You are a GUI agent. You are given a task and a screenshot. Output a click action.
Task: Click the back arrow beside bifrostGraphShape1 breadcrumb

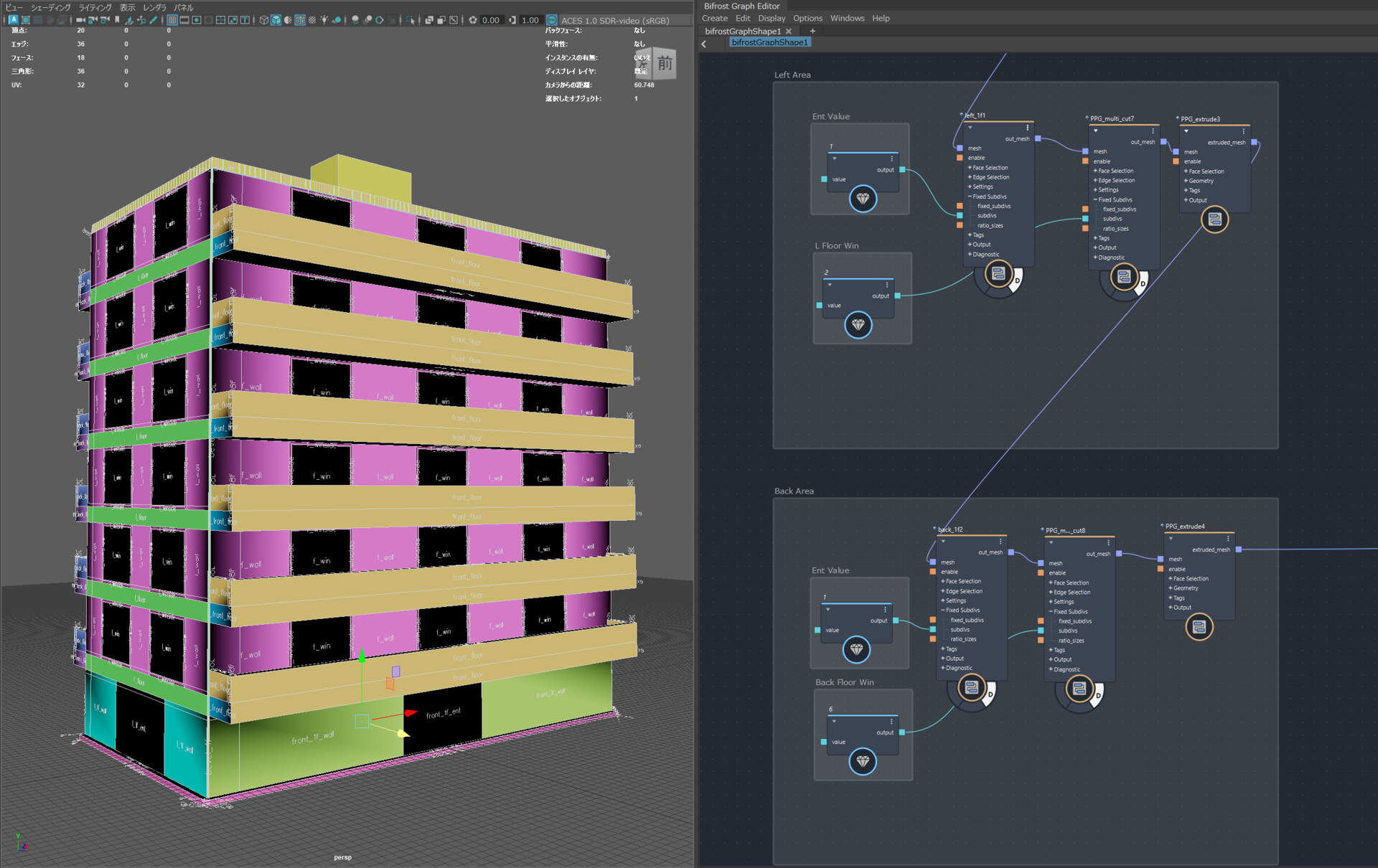pyautogui.click(x=703, y=43)
